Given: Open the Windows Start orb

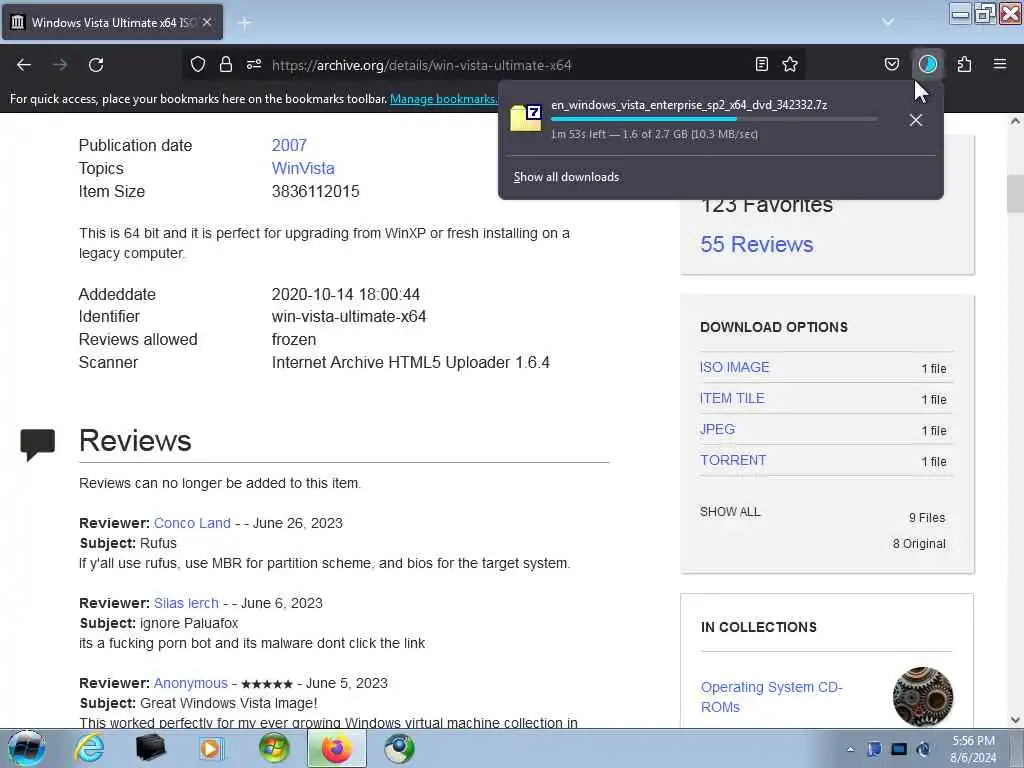Looking at the screenshot, I should pyautogui.click(x=26, y=748).
